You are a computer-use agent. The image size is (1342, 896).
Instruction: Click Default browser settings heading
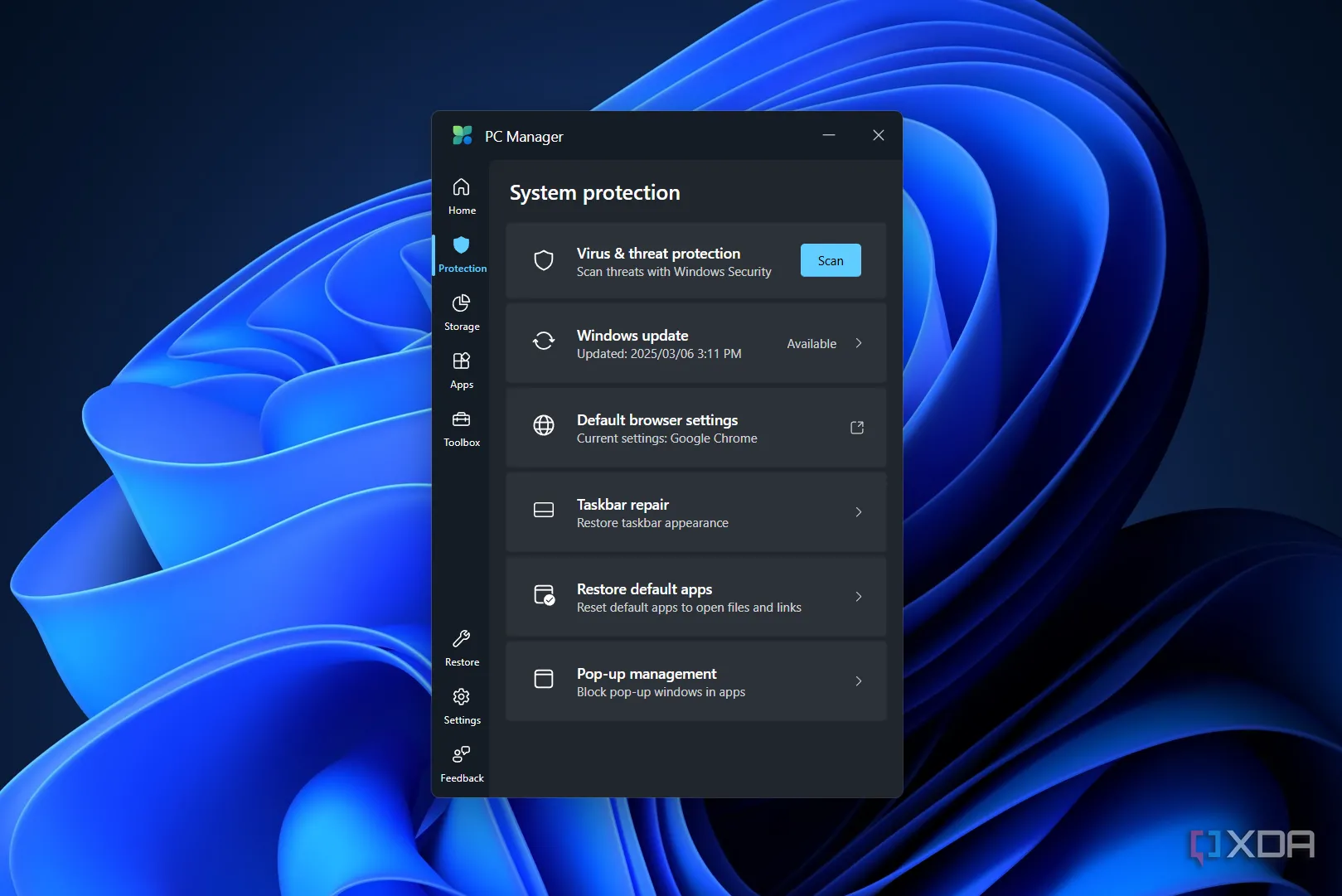pos(657,419)
